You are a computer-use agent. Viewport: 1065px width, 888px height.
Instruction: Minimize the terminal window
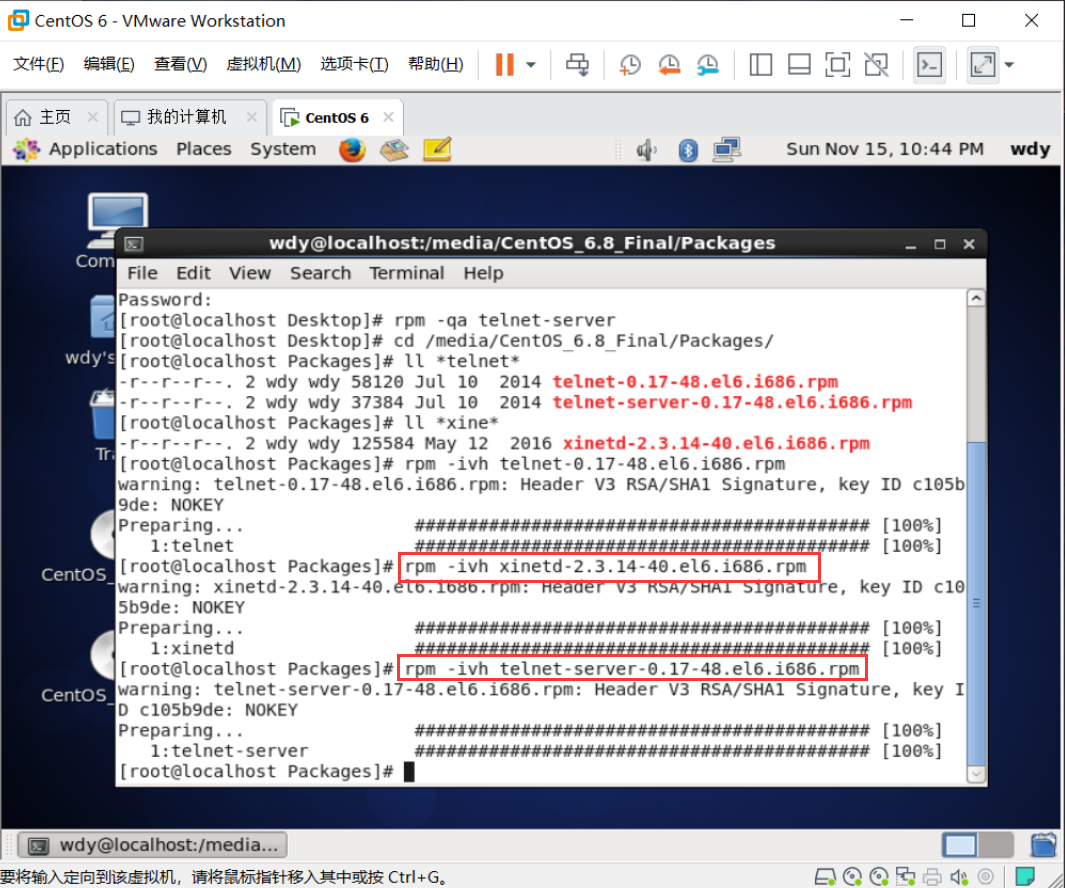[911, 245]
